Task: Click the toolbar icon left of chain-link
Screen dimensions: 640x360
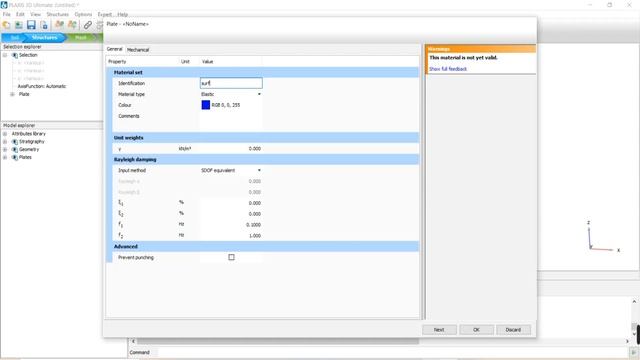Action: [x=72, y=25]
